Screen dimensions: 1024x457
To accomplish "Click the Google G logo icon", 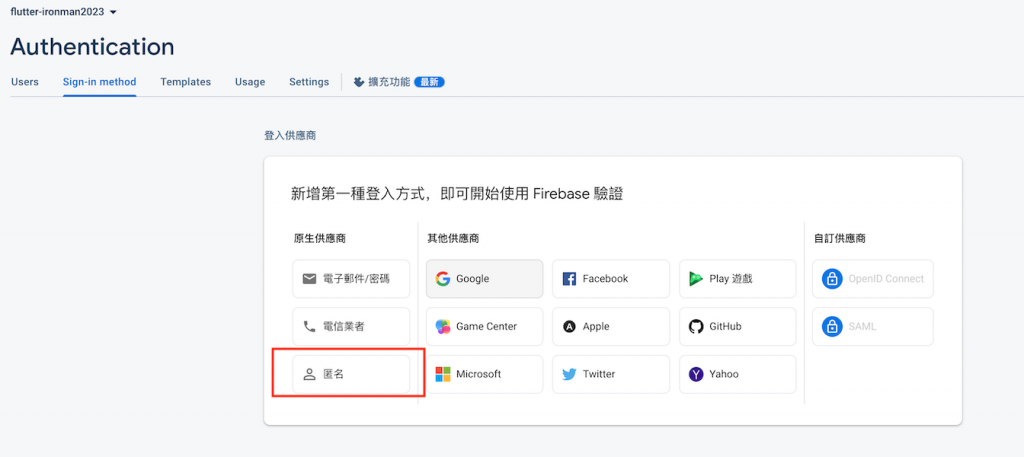I will [443, 279].
